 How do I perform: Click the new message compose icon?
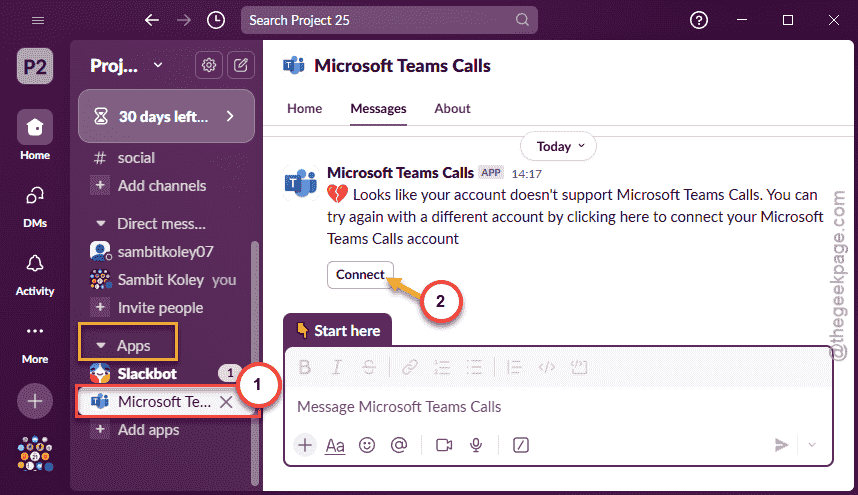click(x=241, y=66)
